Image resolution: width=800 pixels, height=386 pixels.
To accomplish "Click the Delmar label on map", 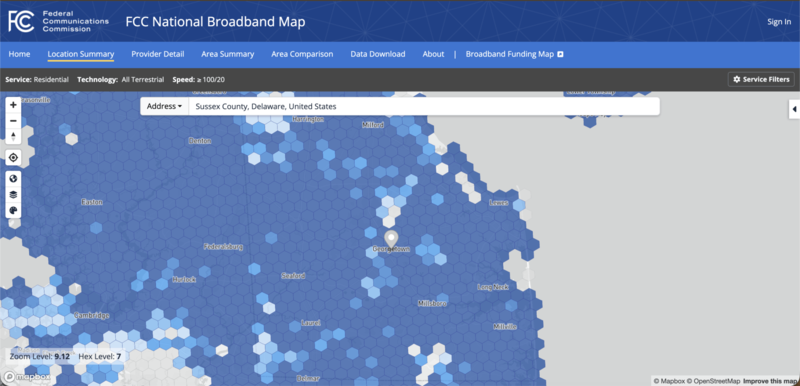I will tap(308, 378).
